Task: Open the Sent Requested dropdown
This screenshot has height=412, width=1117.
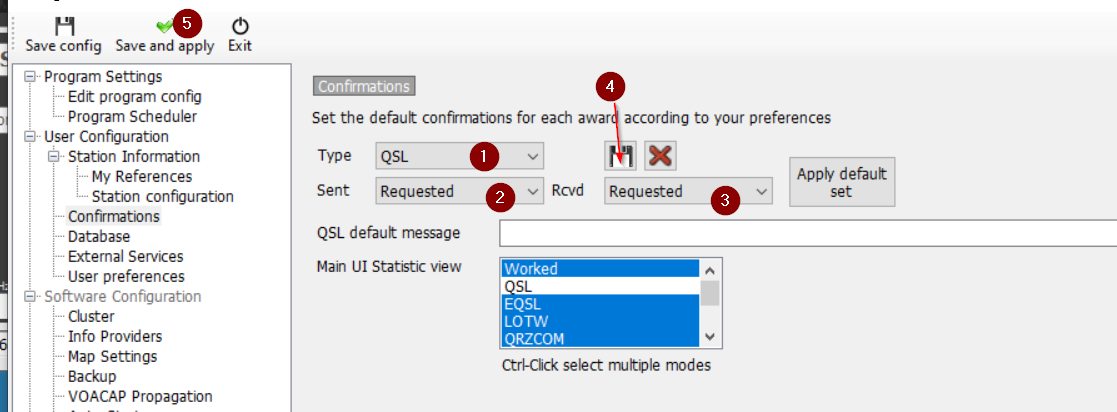Action: 459,191
